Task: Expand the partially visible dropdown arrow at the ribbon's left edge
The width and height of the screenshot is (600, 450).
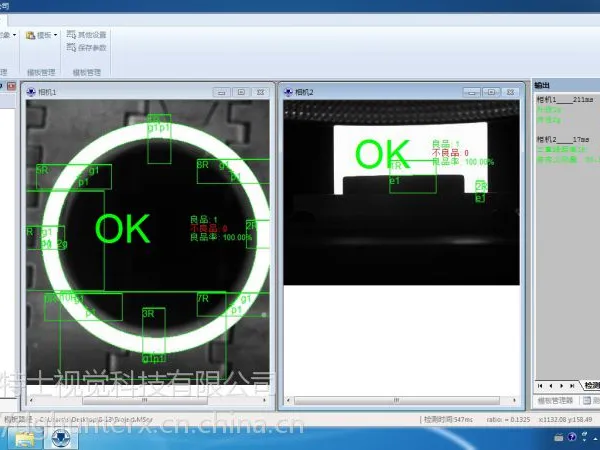Action: coord(15,35)
